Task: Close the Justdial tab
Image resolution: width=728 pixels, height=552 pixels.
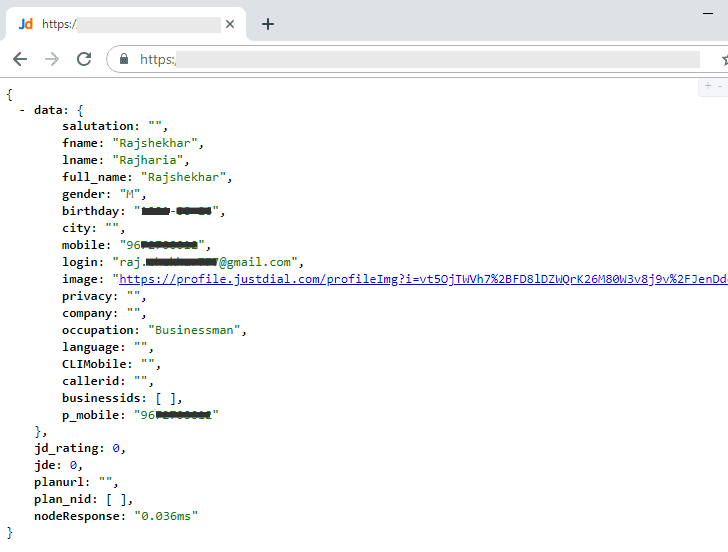Action: pyautogui.click(x=232, y=24)
